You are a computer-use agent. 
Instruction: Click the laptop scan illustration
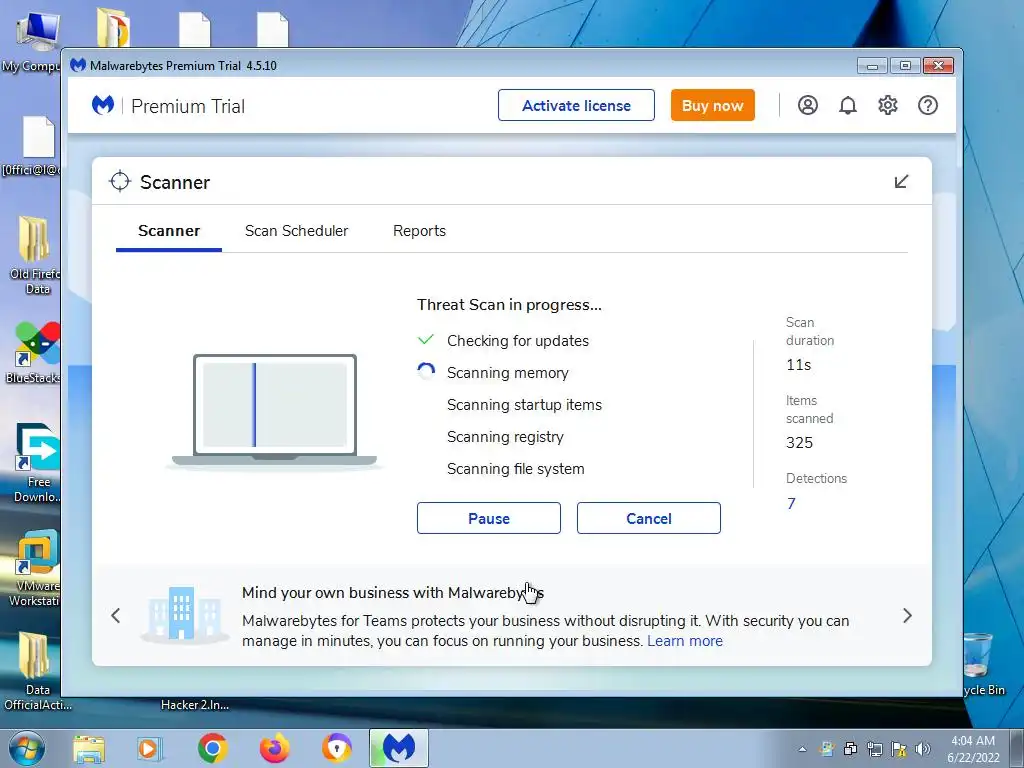click(274, 410)
